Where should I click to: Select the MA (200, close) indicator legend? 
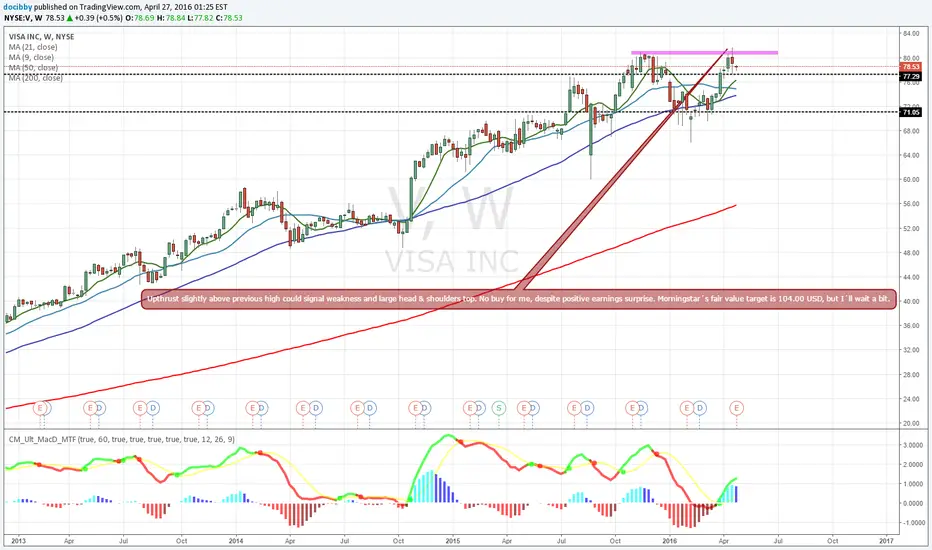point(35,78)
